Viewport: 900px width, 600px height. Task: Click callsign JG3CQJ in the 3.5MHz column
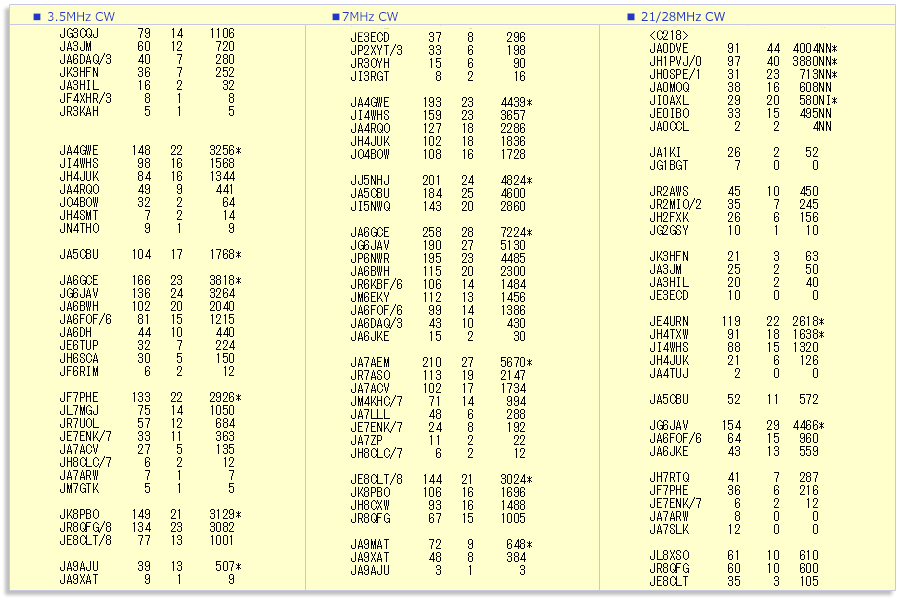point(79,34)
